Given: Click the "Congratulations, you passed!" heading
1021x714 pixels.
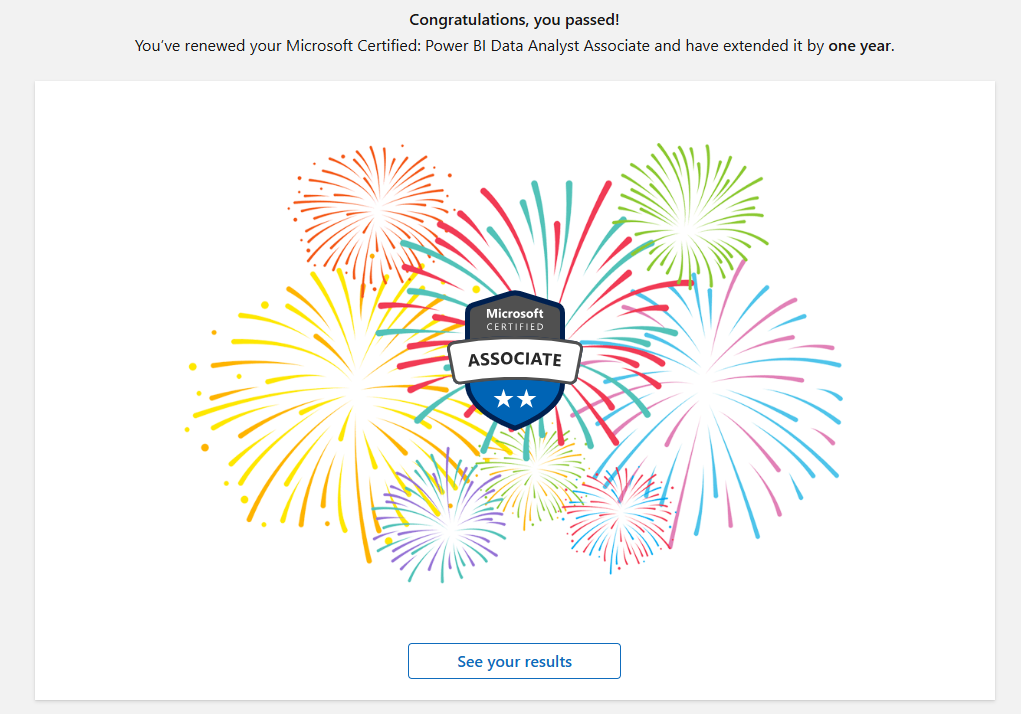Looking at the screenshot, I should pos(514,19).
